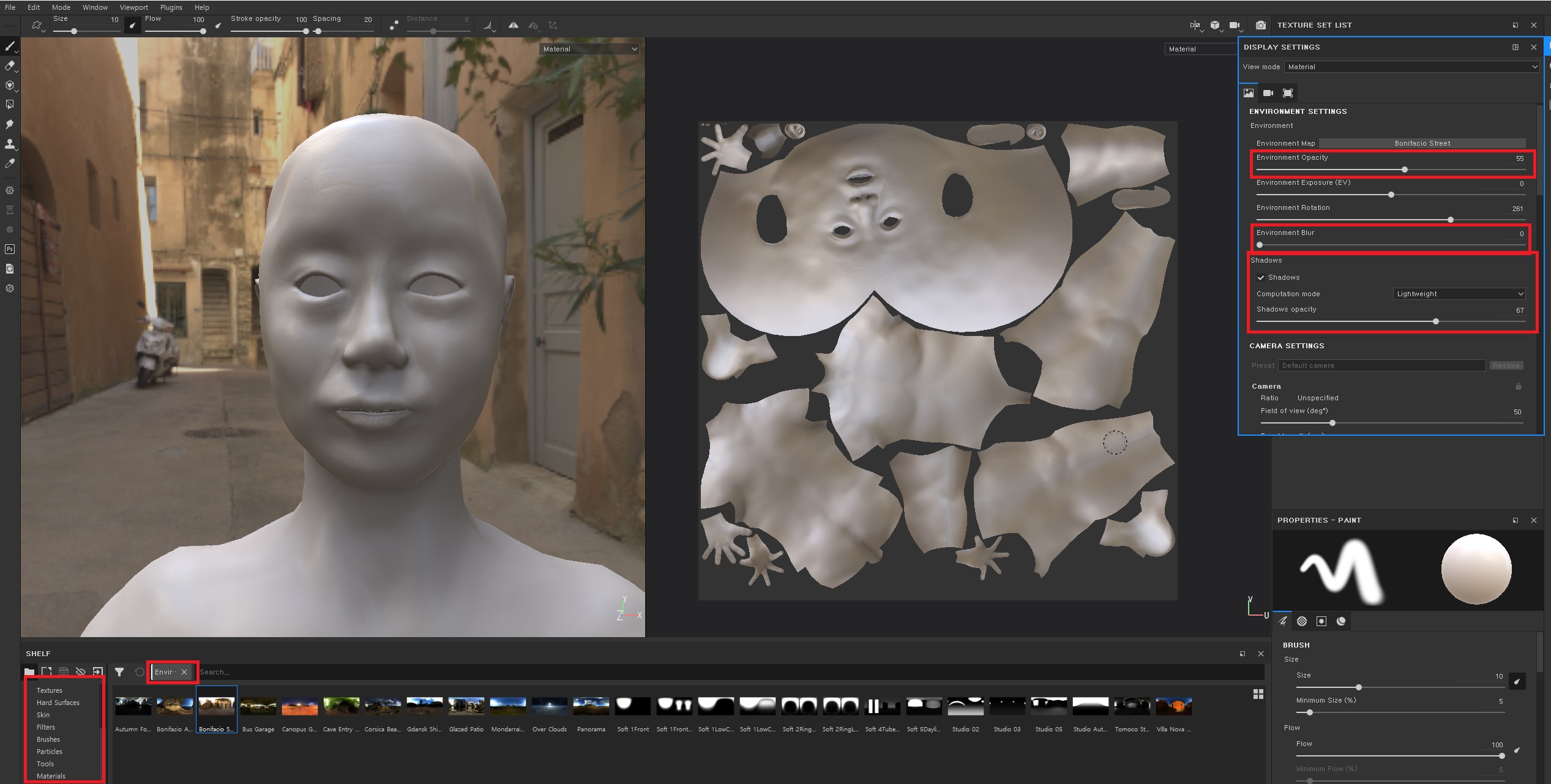Open the Hard Surfaces shelf category
The width and height of the screenshot is (1551, 784).
click(x=58, y=703)
